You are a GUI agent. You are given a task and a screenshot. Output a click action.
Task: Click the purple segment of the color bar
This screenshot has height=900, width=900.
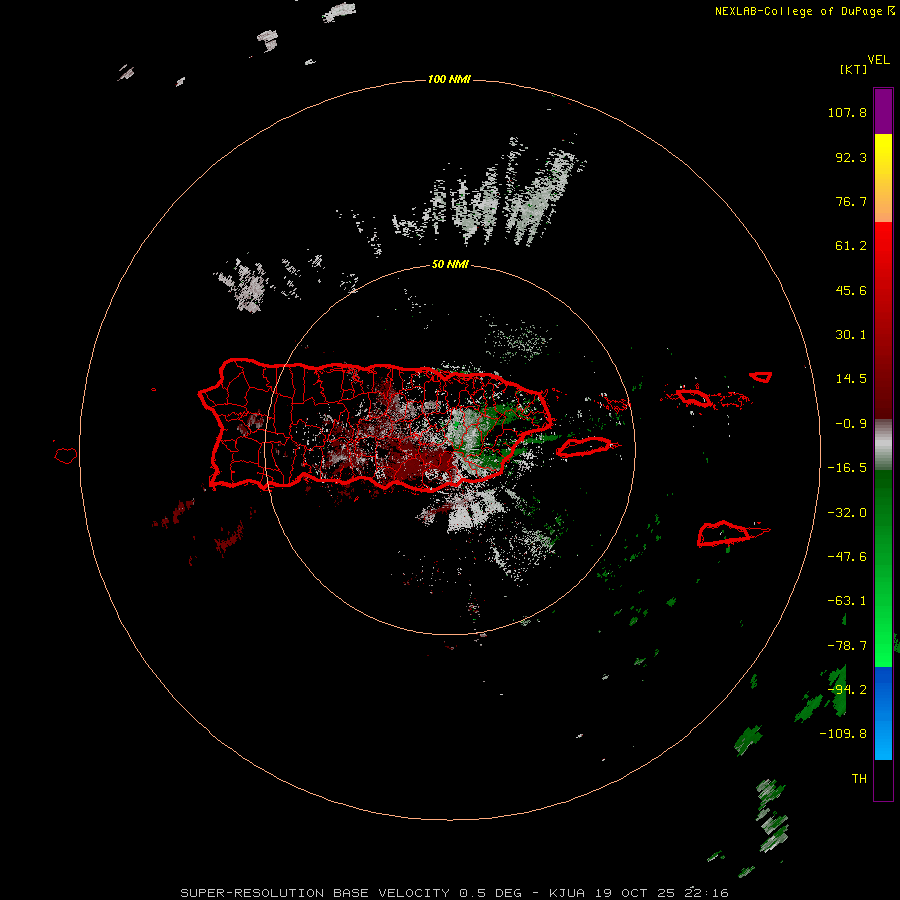coord(883,111)
